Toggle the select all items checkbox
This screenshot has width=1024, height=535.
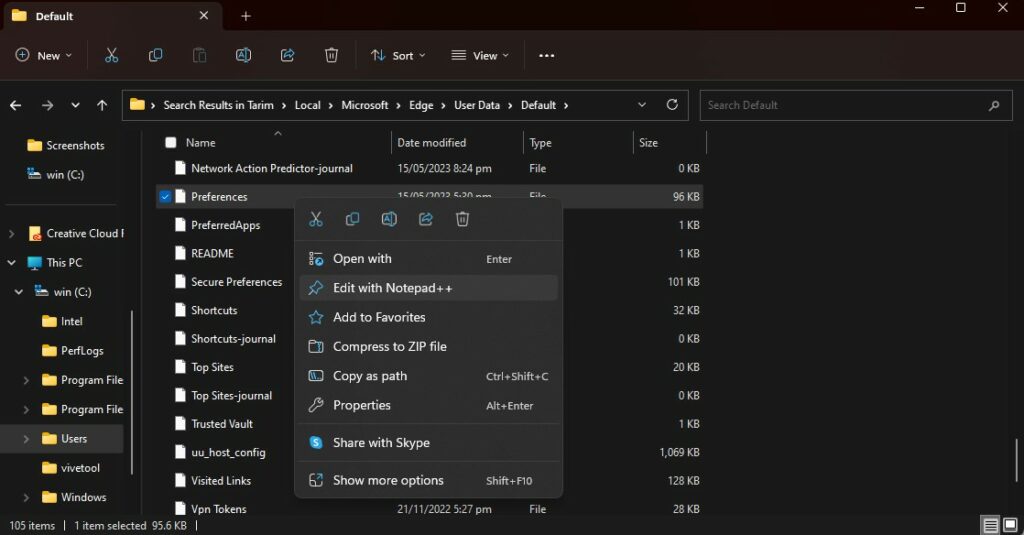tap(171, 143)
